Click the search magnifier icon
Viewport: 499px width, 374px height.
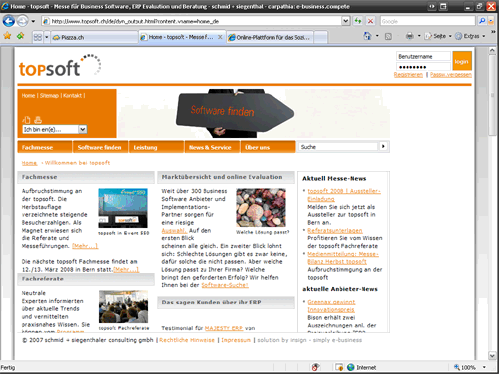[x=482, y=21]
